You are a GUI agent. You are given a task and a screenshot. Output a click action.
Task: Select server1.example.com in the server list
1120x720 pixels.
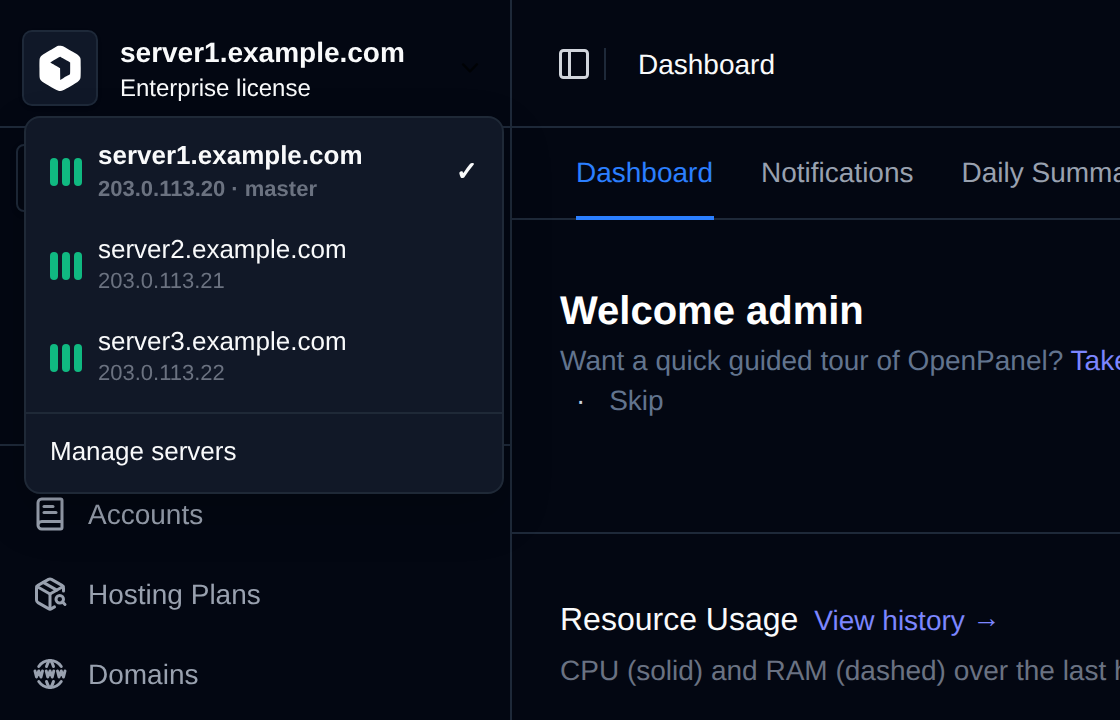click(264, 171)
